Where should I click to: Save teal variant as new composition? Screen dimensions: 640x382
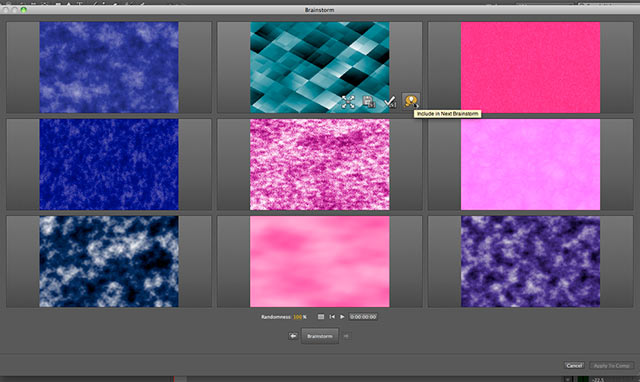(369, 102)
